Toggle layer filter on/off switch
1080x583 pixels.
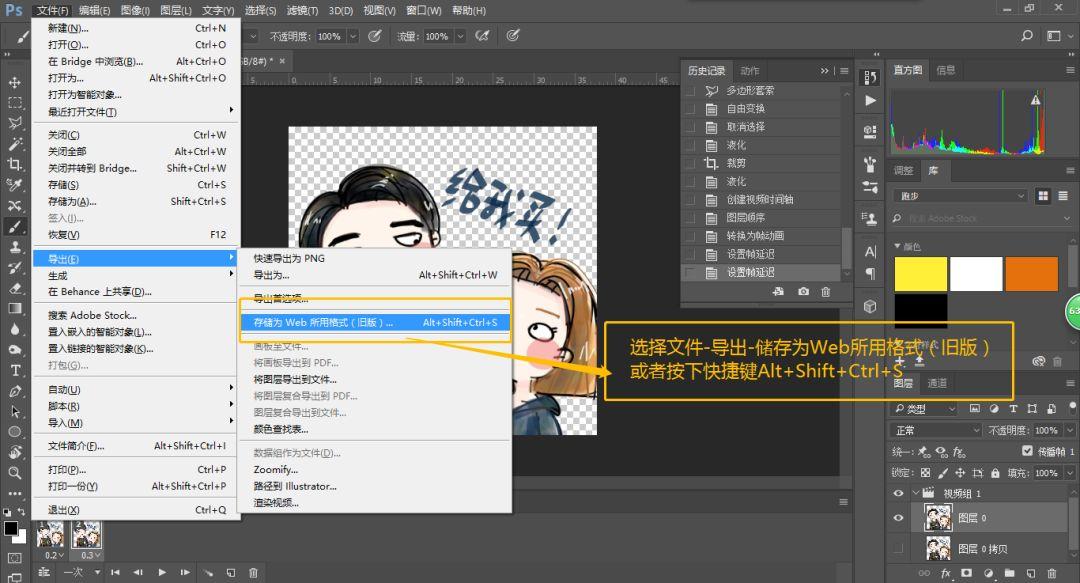pyautogui.click(x=1072, y=408)
